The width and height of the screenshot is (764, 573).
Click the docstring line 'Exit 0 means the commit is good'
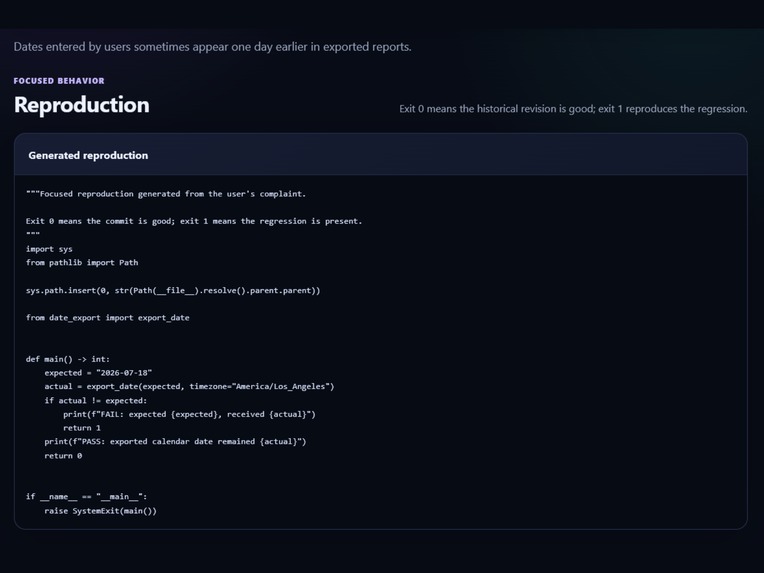pyautogui.click(x=194, y=221)
